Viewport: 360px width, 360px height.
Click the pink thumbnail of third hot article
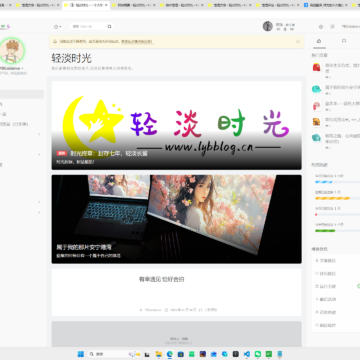point(316,106)
